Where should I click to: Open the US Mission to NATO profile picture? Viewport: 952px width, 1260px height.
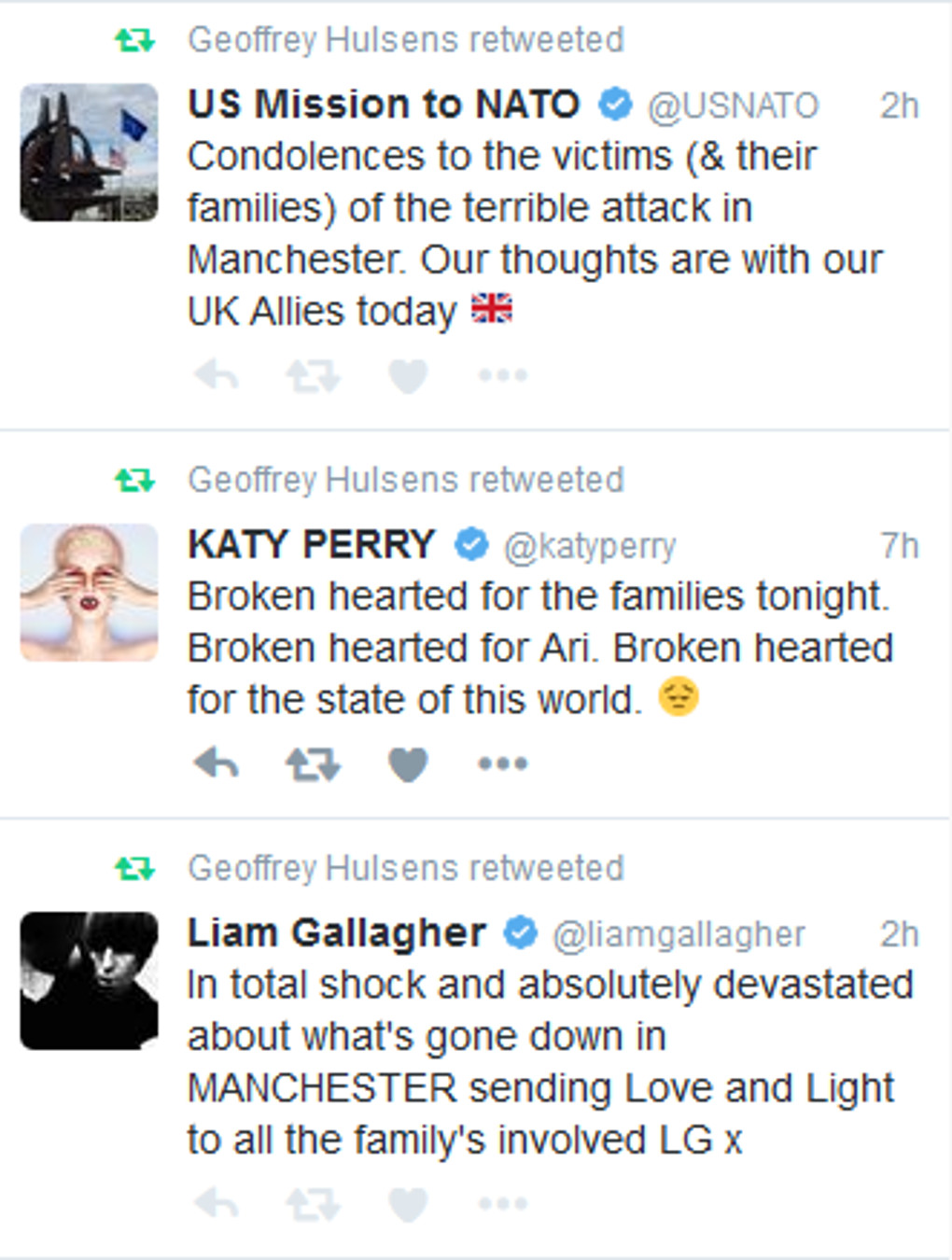click(90, 152)
